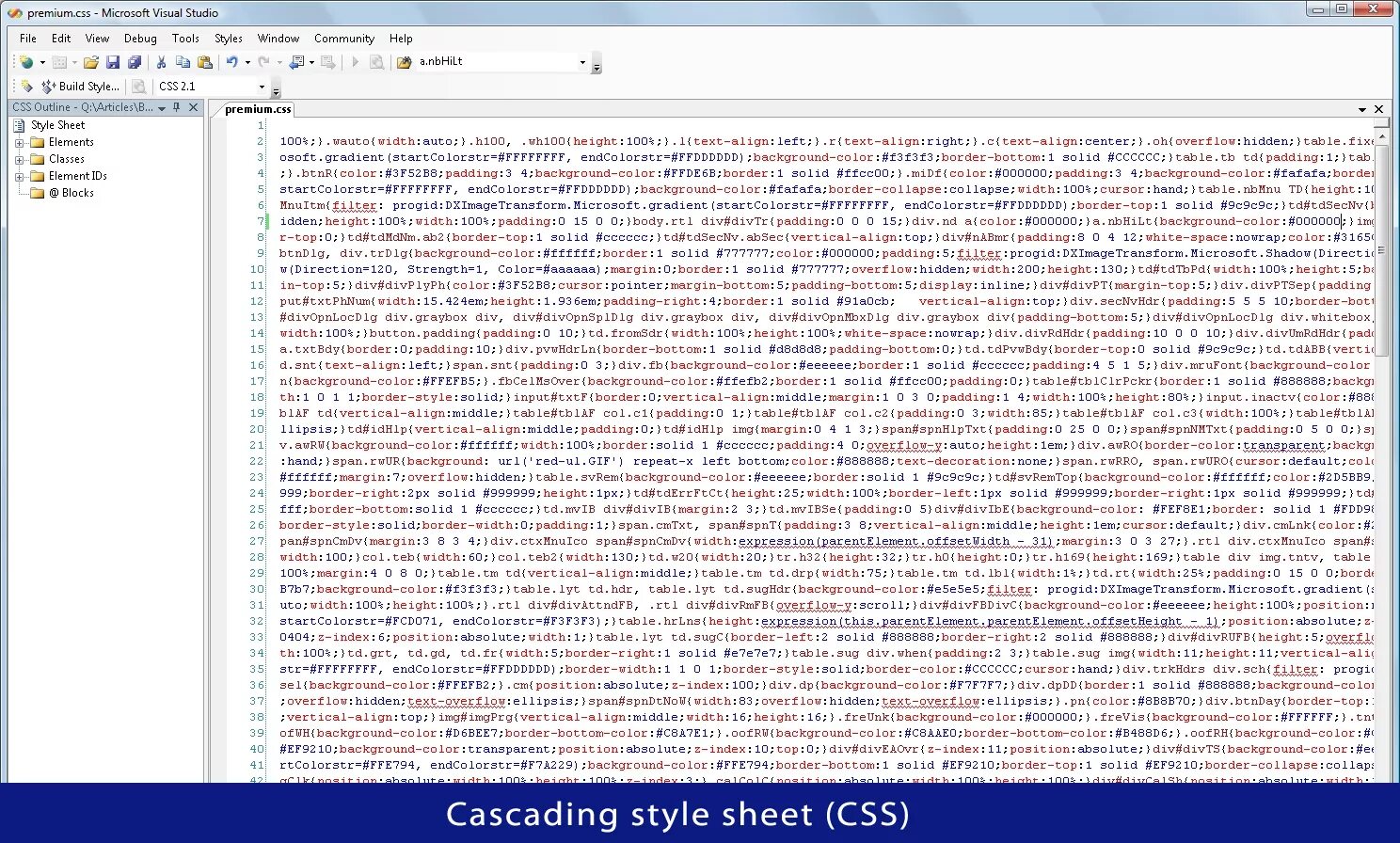This screenshot has height=843, width=1400.
Task: Open the Window menu
Action: point(278,39)
